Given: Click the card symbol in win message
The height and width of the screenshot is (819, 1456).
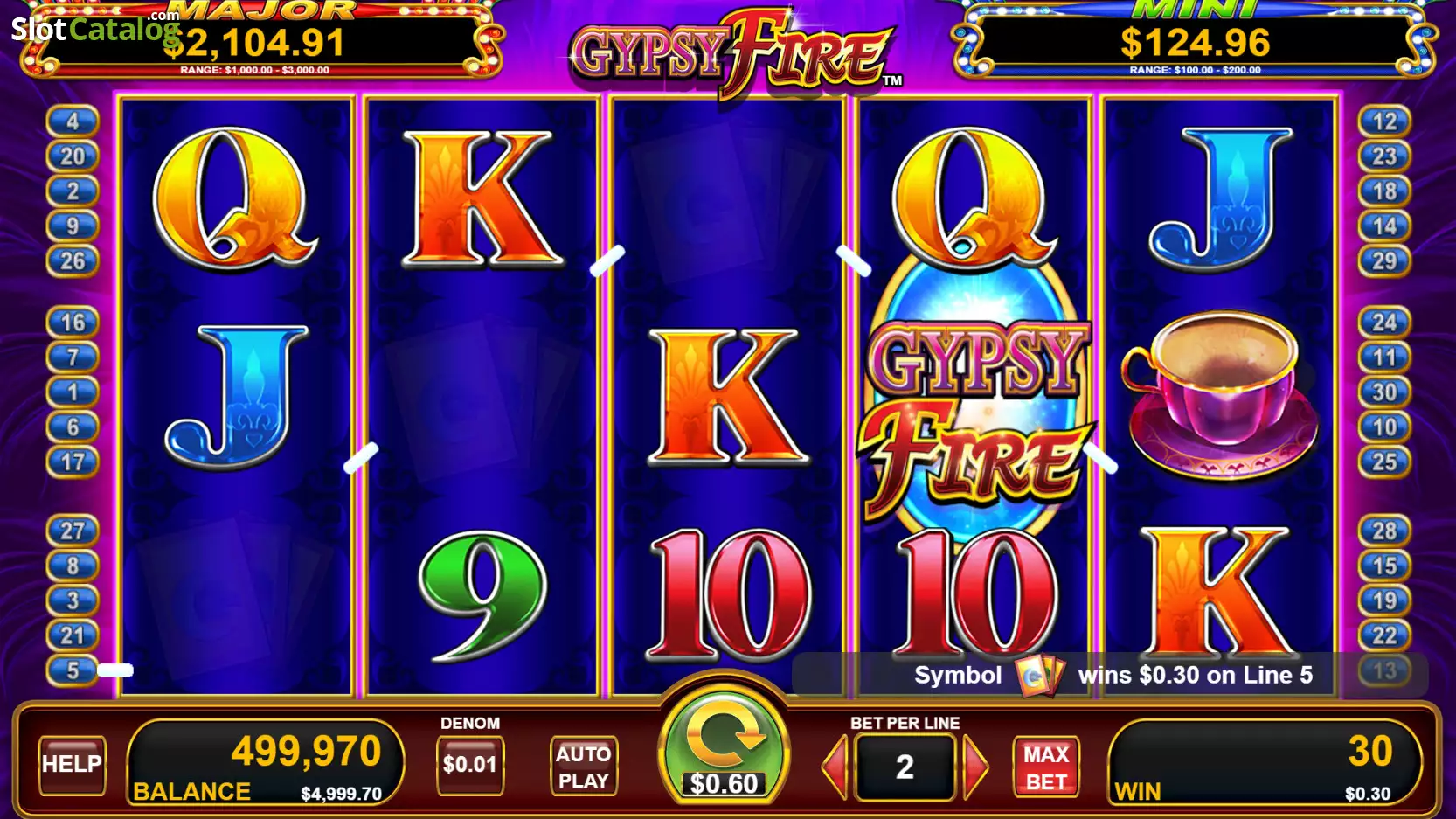Looking at the screenshot, I should [1040, 675].
